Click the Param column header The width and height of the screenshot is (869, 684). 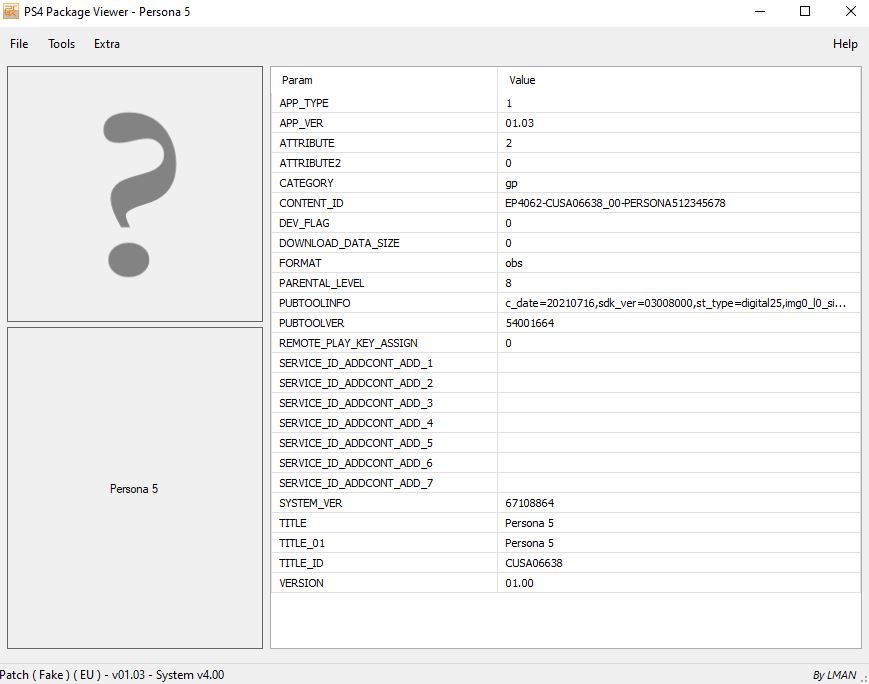click(x=297, y=80)
